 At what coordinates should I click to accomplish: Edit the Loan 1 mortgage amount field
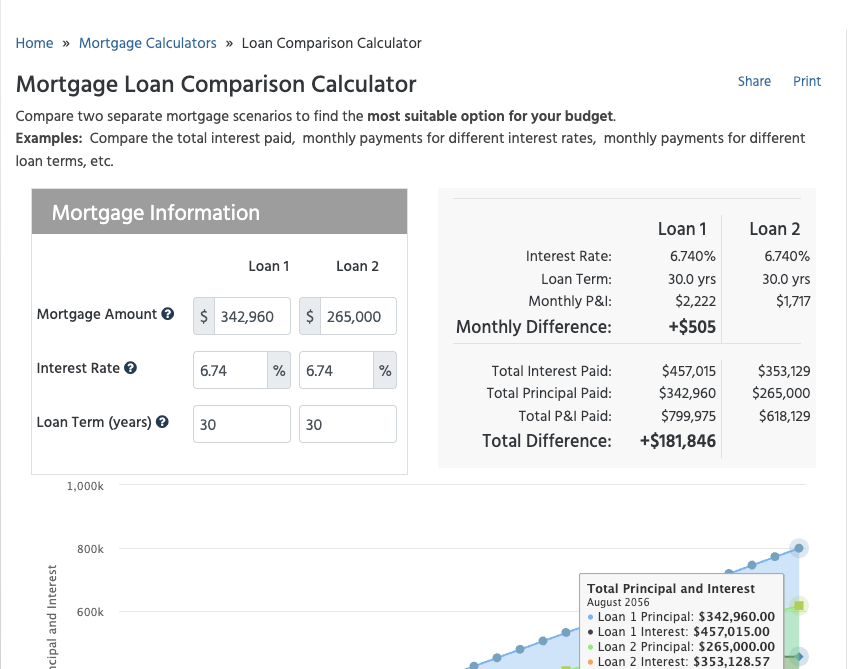click(252, 316)
